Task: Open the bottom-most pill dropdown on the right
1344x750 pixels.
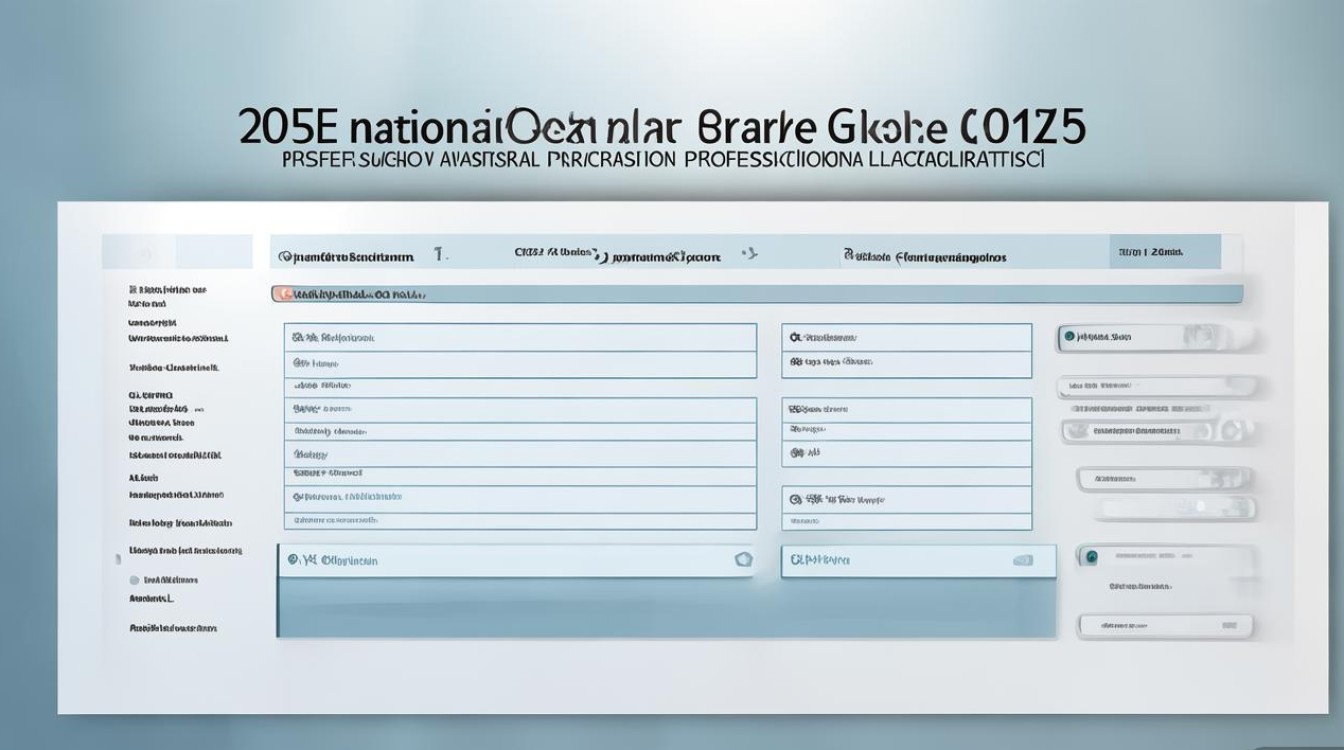Action: tap(1164, 627)
